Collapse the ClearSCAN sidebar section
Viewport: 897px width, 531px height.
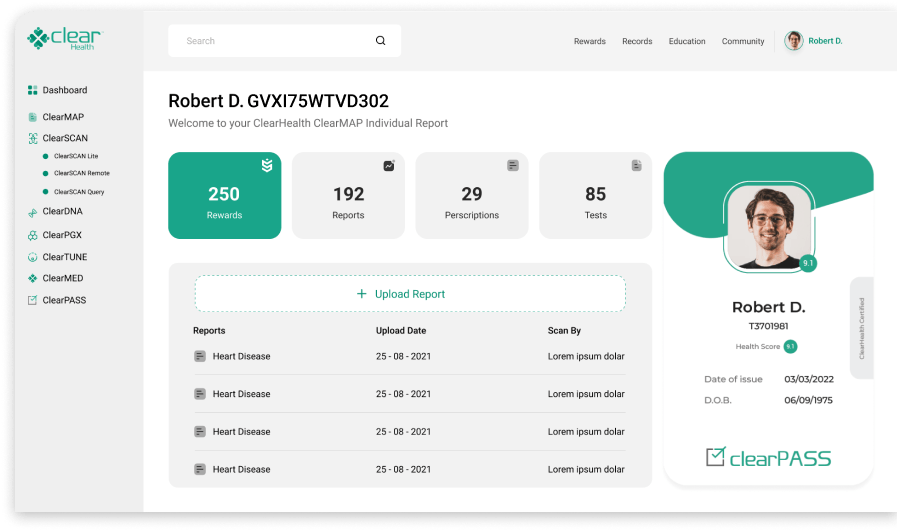(64, 139)
